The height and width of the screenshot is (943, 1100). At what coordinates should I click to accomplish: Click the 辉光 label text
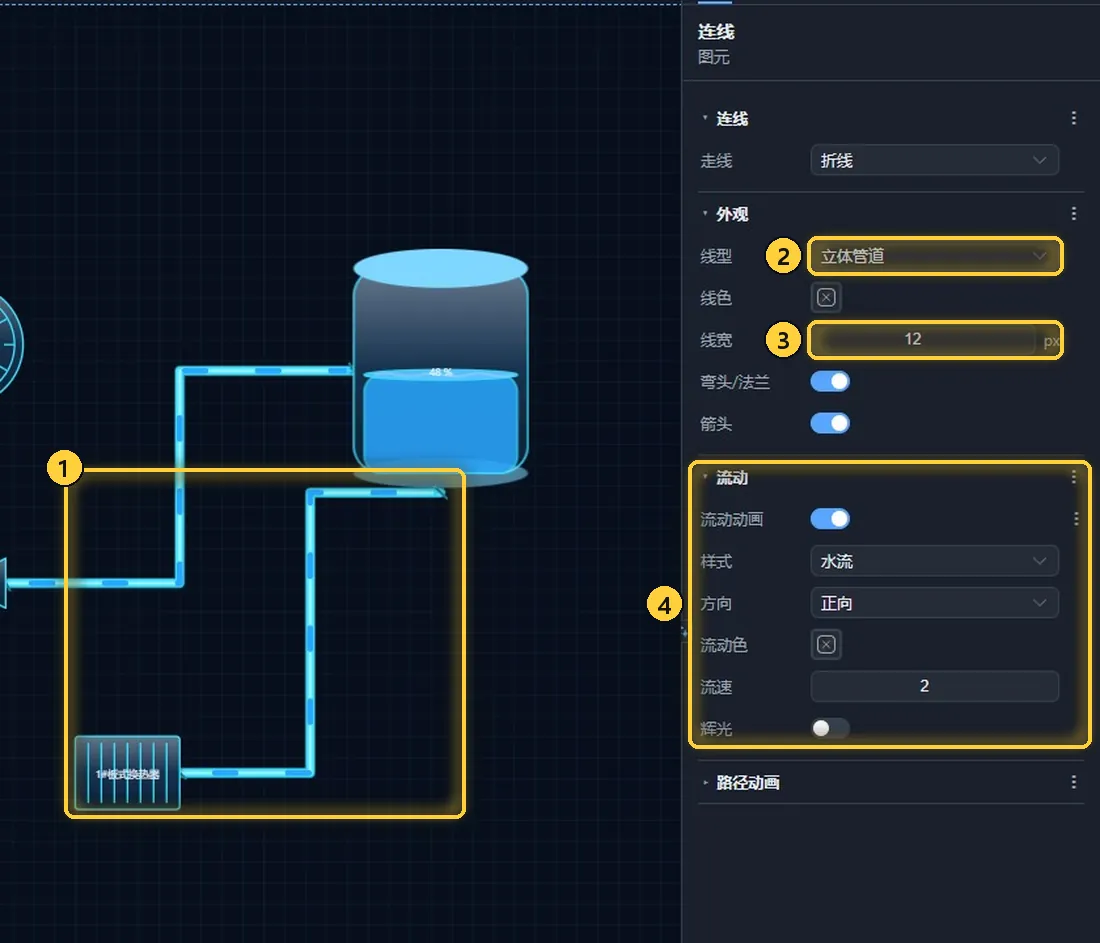tap(716, 728)
